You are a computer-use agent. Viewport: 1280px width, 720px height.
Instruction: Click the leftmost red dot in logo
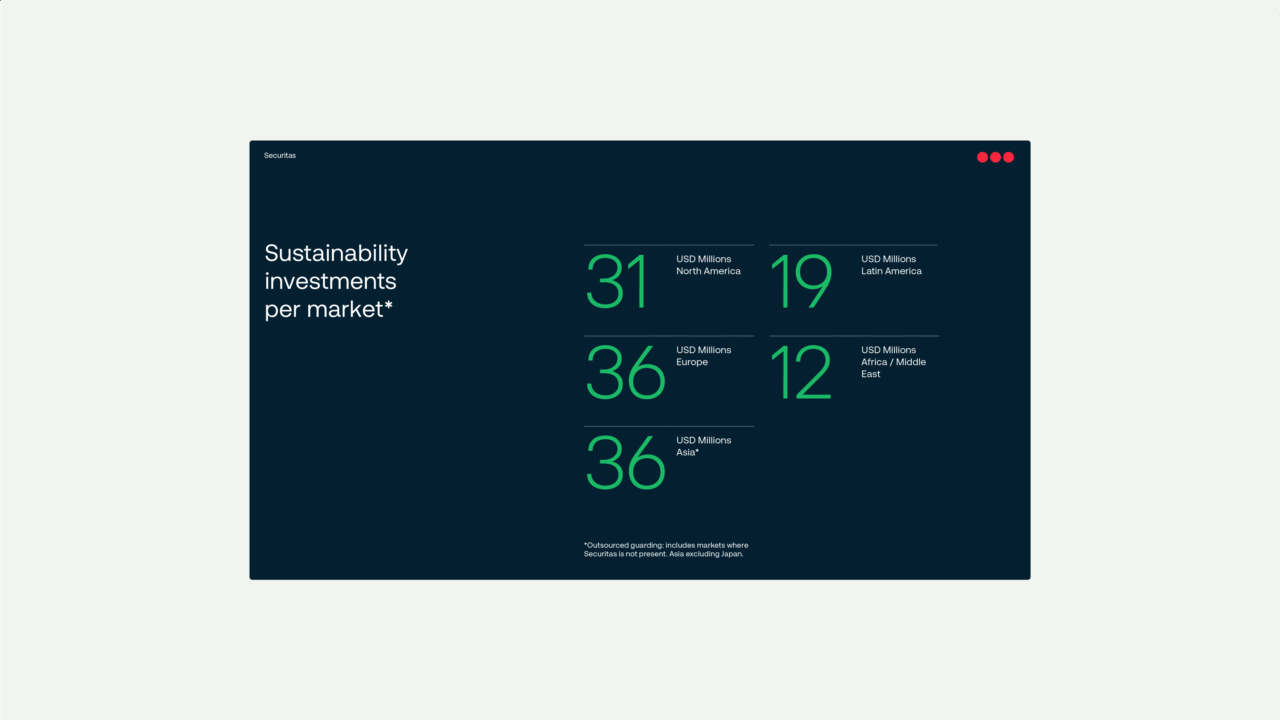pos(982,157)
